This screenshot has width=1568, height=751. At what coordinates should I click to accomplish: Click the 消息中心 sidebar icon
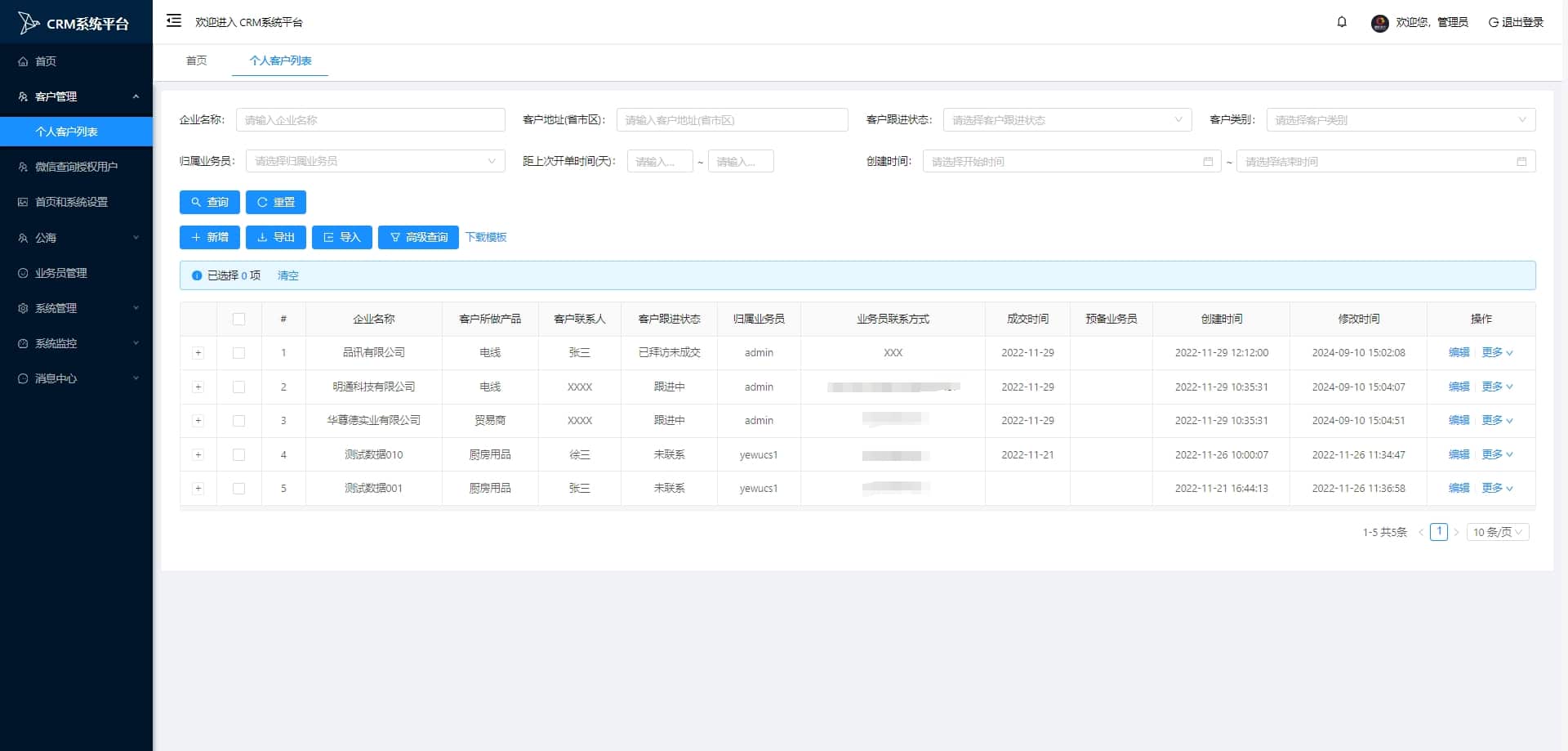[23, 378]
